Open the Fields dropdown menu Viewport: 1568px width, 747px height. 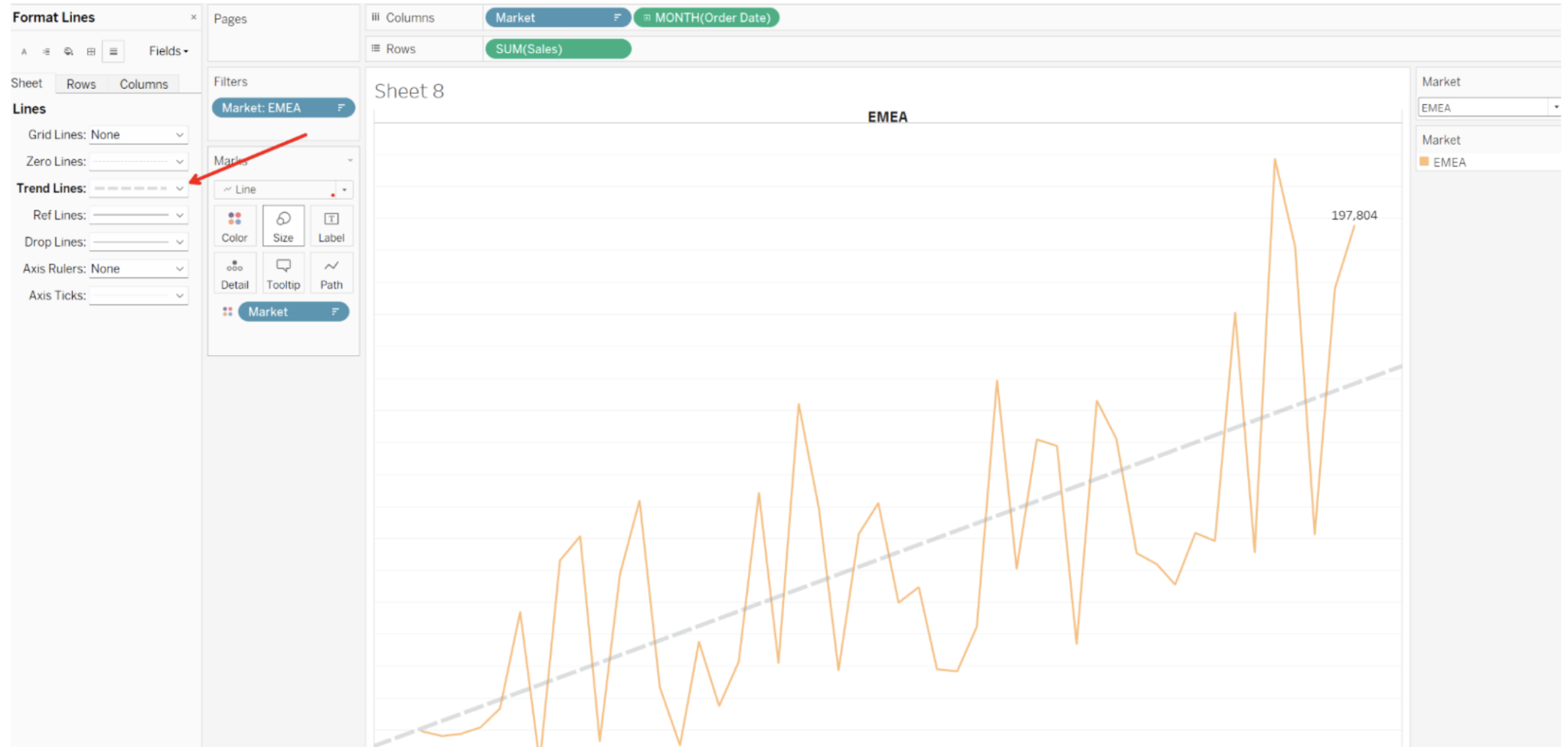pos(168,51)
